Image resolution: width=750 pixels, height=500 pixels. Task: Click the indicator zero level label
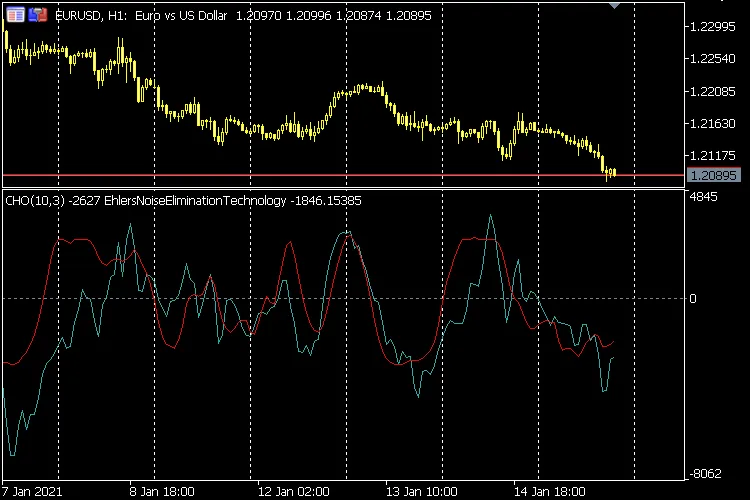point(693,298)
